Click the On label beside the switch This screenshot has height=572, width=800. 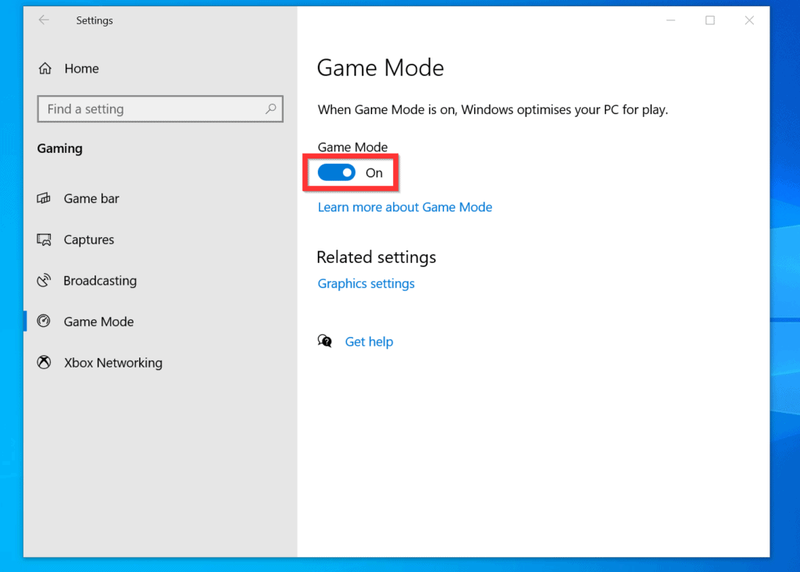(x=374, y=173)
